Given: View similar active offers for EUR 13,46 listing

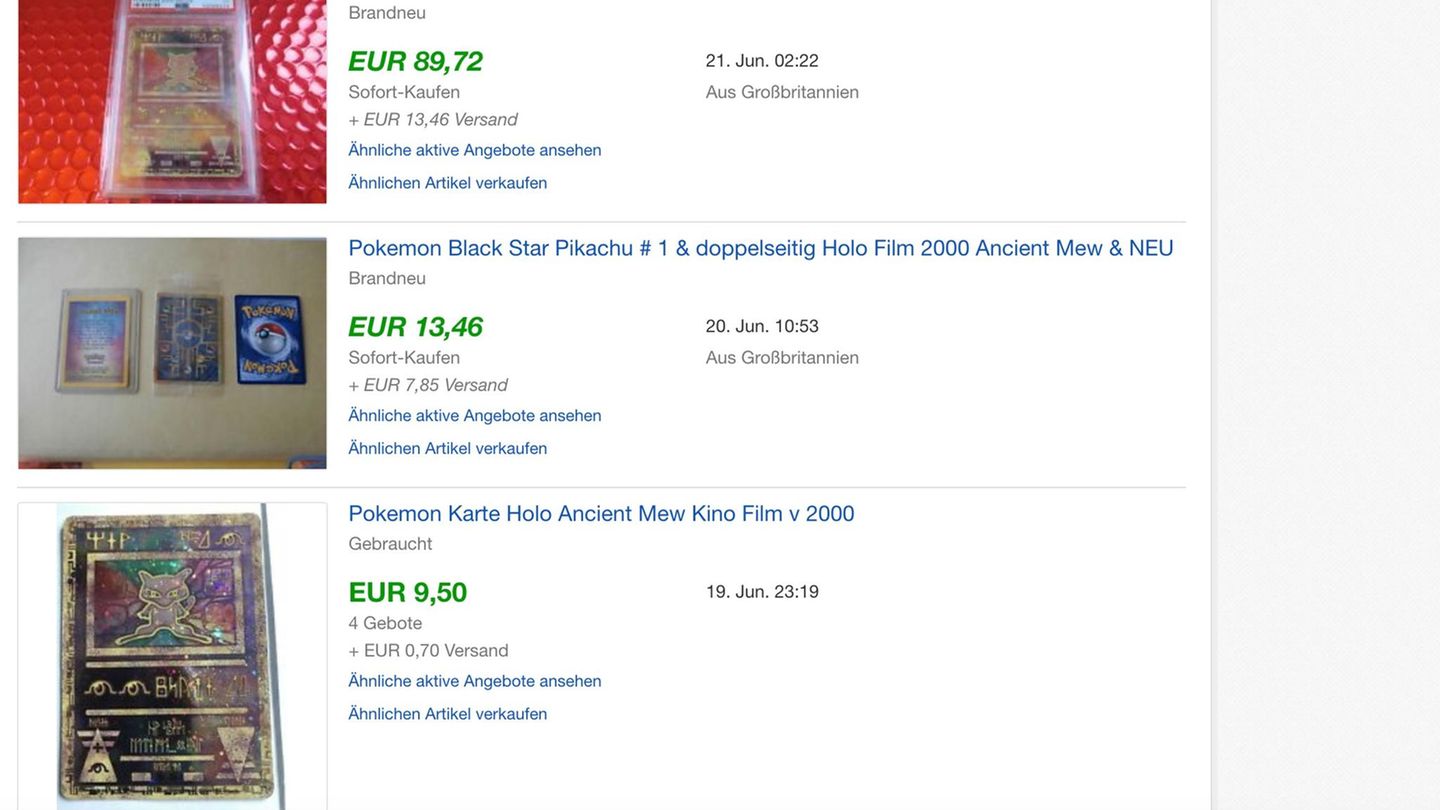Looking at the screenshot, I should 475,416.
